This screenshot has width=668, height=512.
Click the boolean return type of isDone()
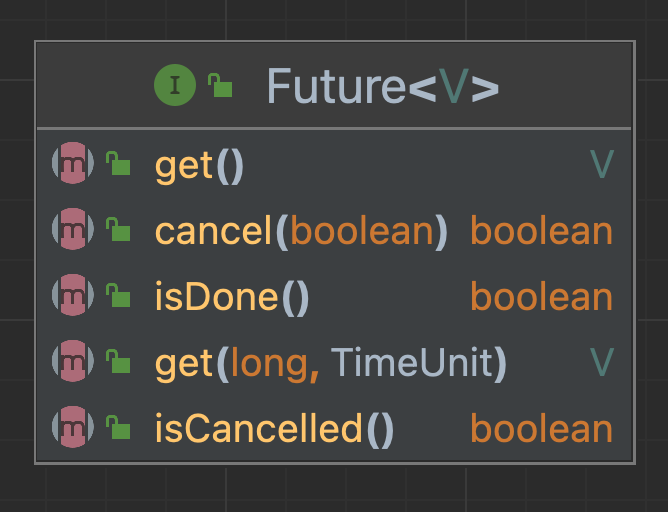[x=541, y=296]
